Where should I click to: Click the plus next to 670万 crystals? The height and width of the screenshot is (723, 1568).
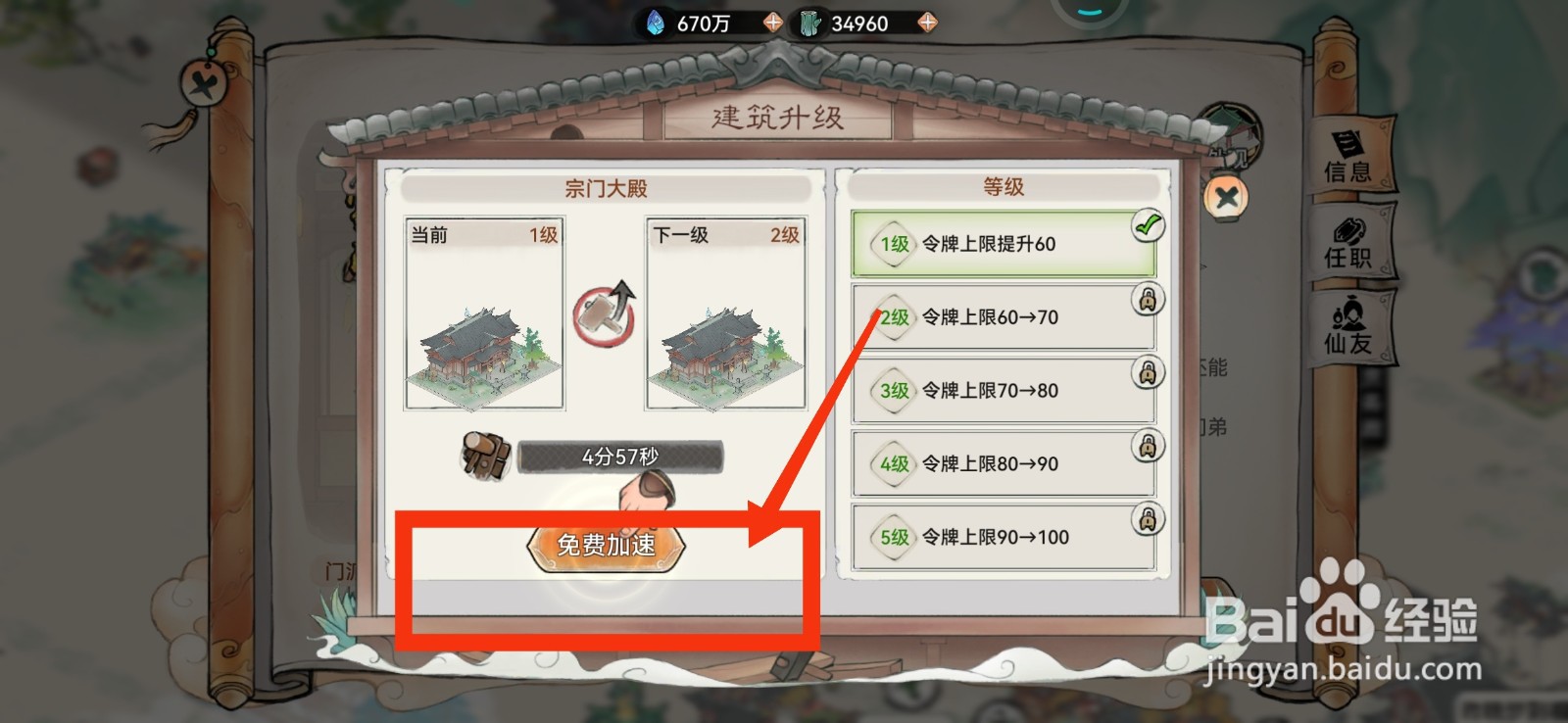(x=772, y=22)
